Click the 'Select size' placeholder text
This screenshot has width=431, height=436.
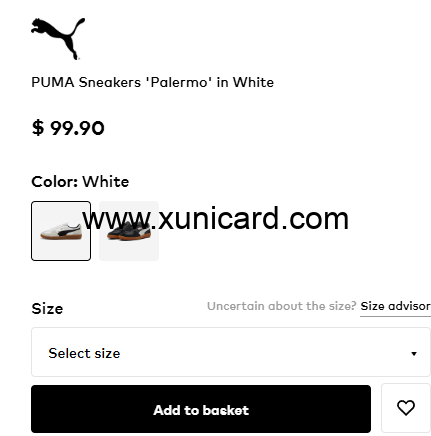[x=84, y=353]
